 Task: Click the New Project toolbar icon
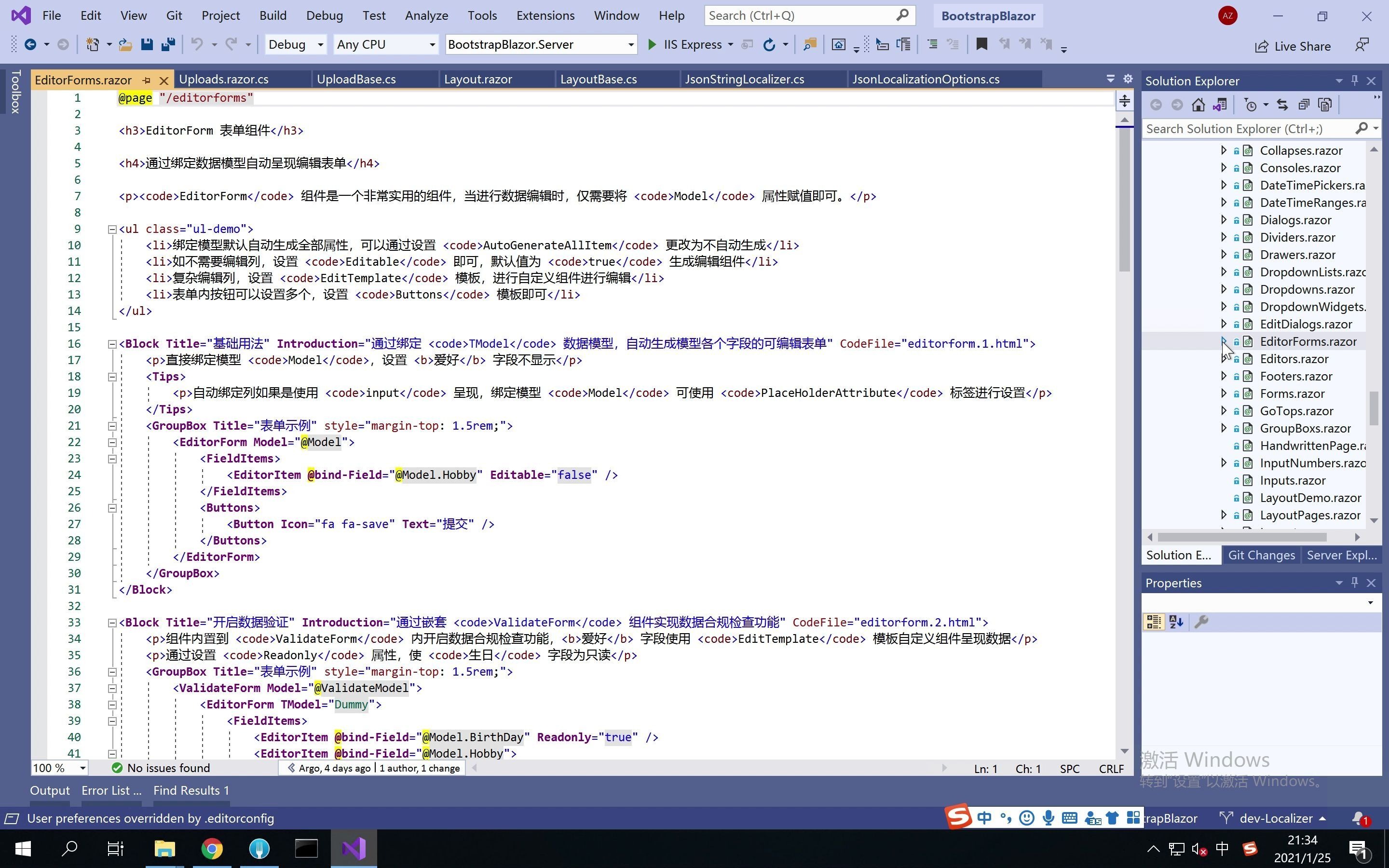[93, 44]
